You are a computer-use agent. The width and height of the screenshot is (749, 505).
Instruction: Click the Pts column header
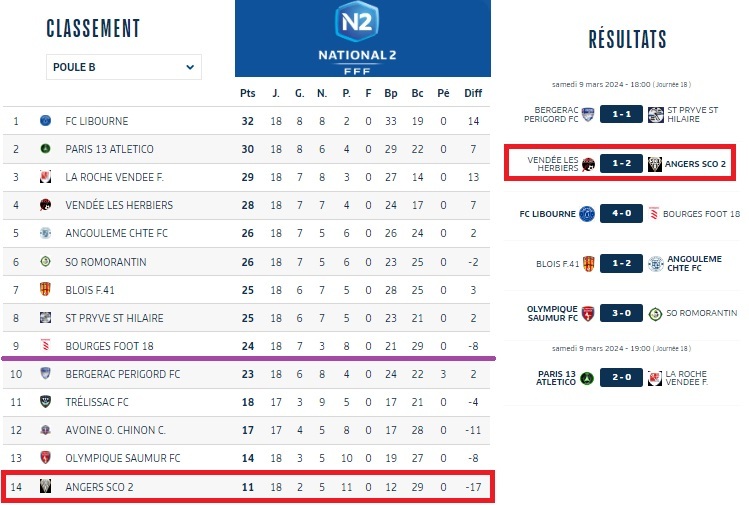tap(248, 93)
